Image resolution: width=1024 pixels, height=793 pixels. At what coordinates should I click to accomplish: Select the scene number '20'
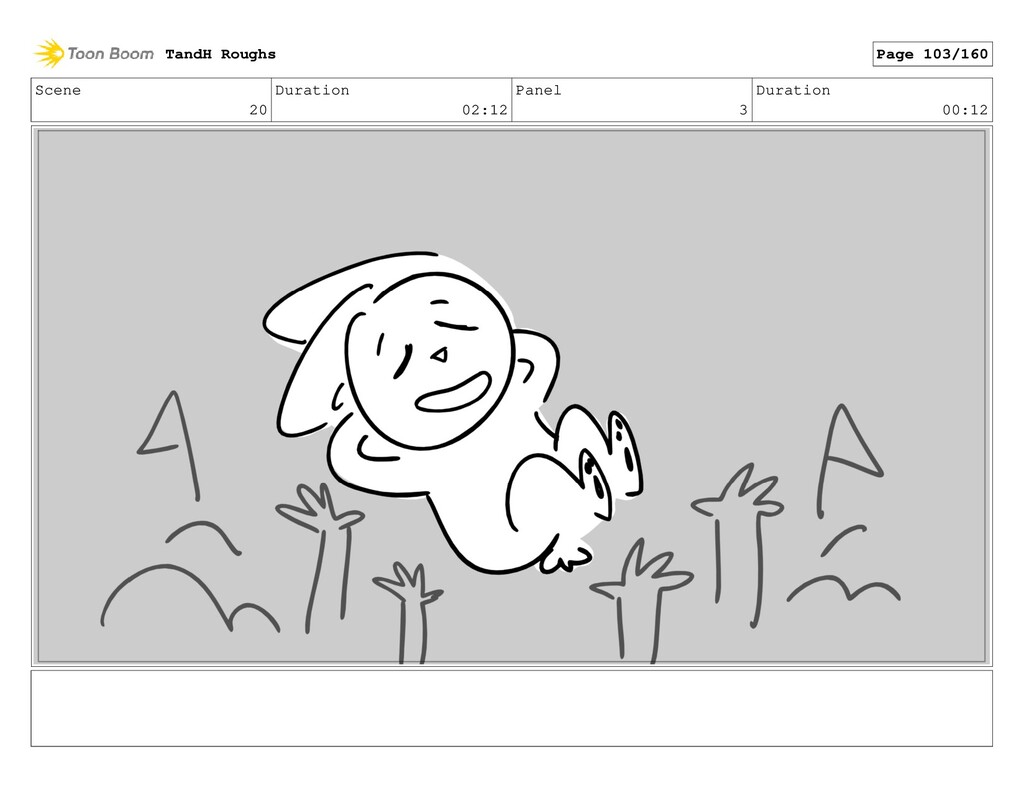258,110
